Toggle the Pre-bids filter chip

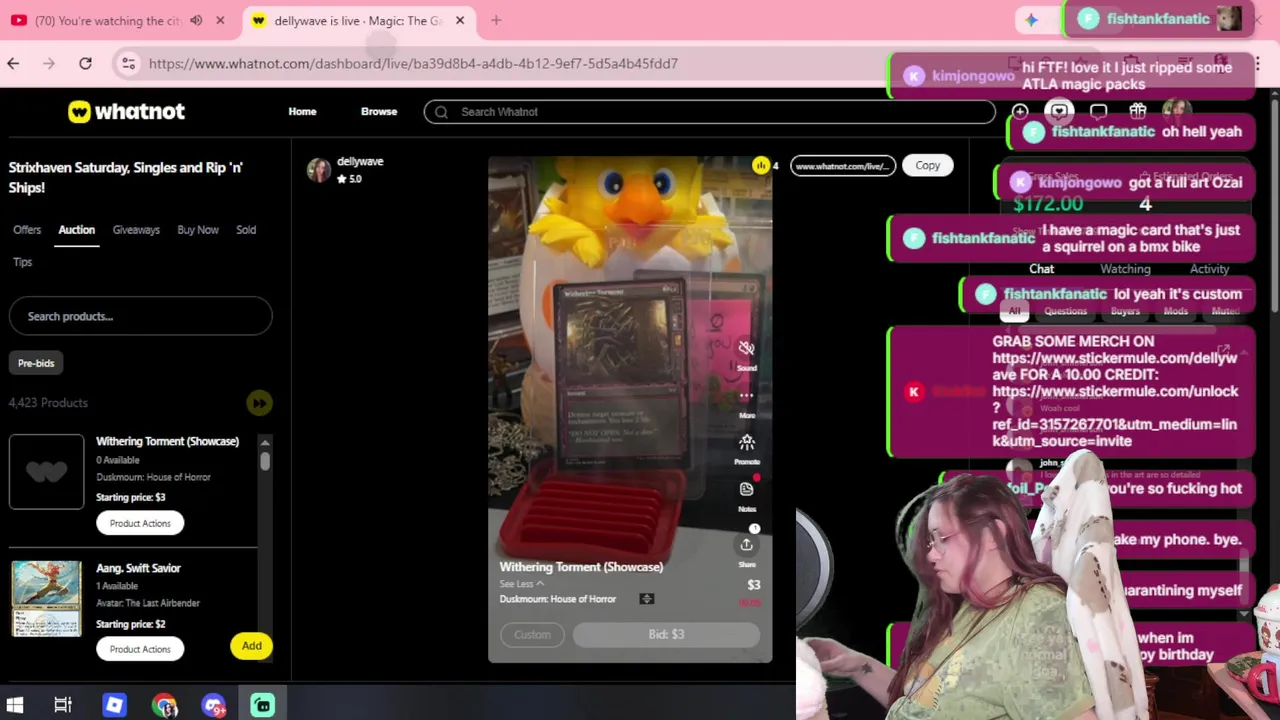(x=36, y=363)
